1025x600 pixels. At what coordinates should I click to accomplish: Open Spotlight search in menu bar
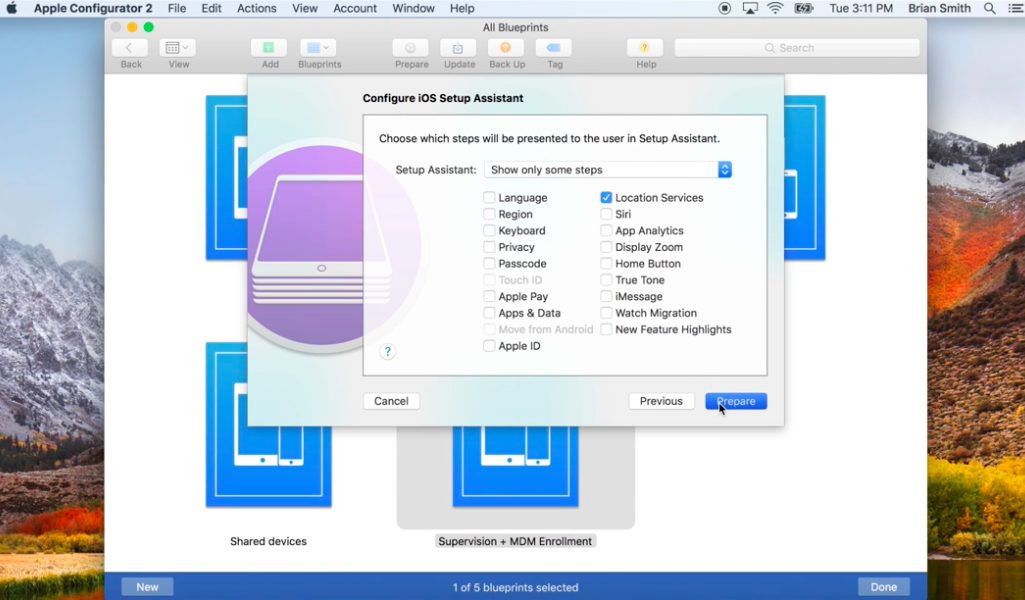pos(990,8)
